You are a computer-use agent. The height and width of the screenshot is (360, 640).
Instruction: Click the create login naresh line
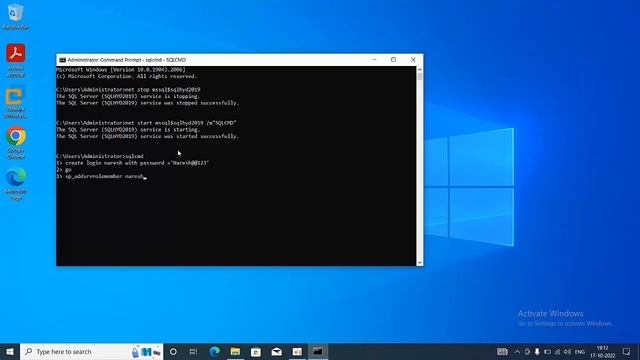(133, 163)
